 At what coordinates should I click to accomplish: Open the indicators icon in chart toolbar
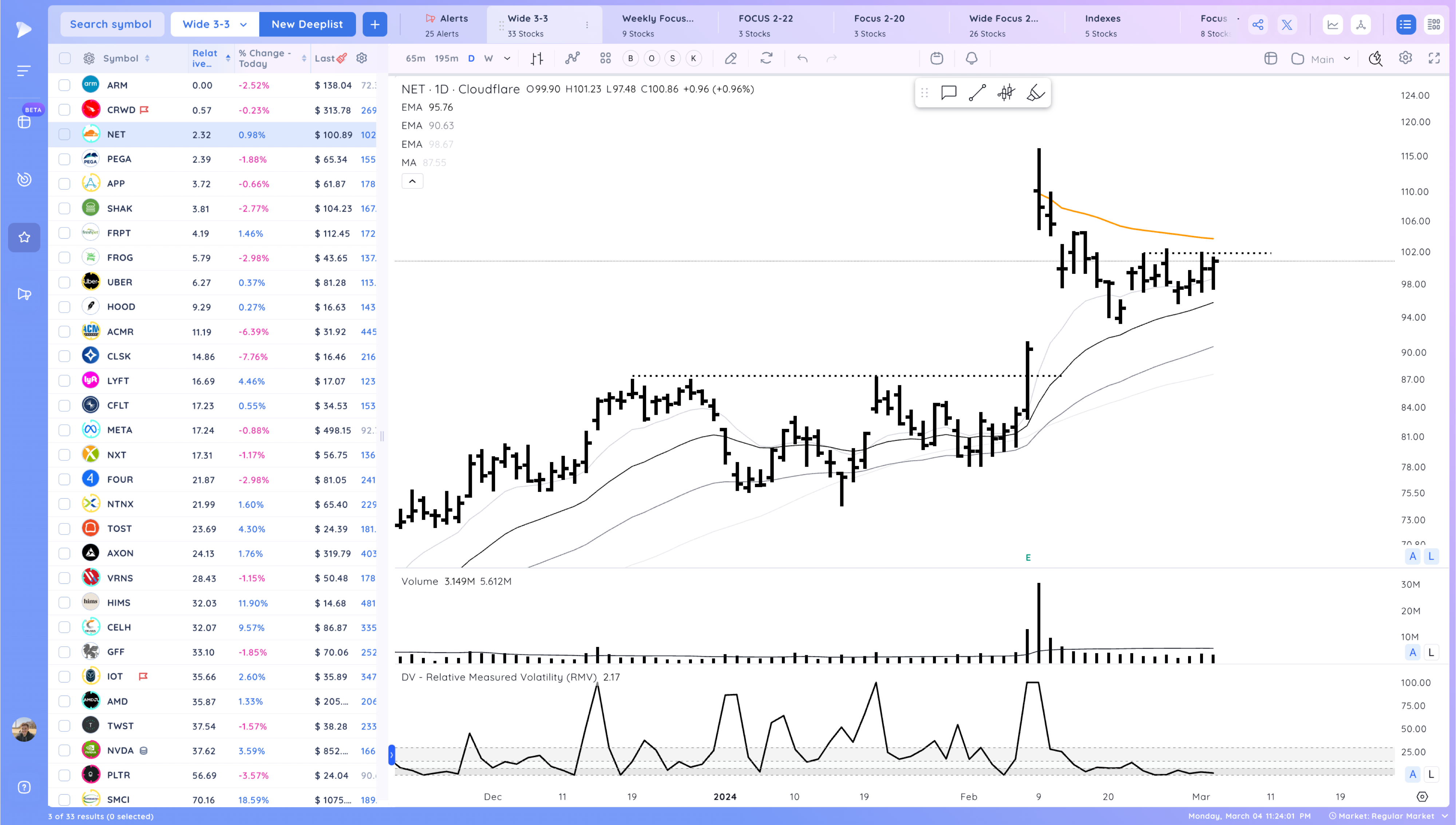click(x=573, y=58)
